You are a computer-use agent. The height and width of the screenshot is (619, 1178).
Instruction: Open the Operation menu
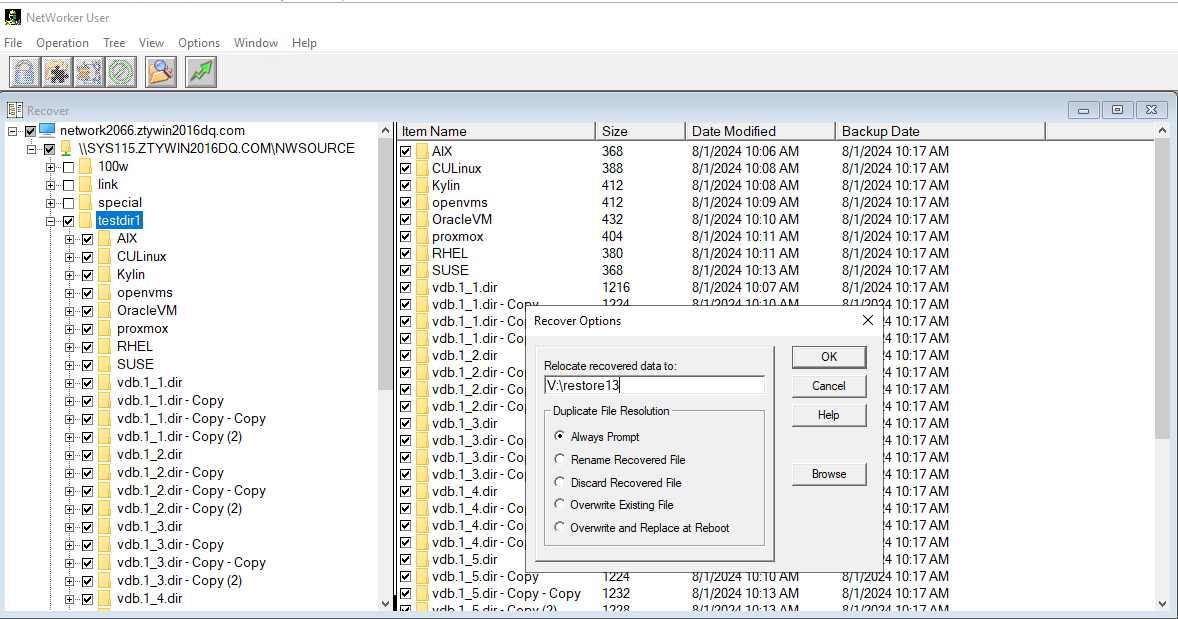pyautogui.click(x=62, y=43)
